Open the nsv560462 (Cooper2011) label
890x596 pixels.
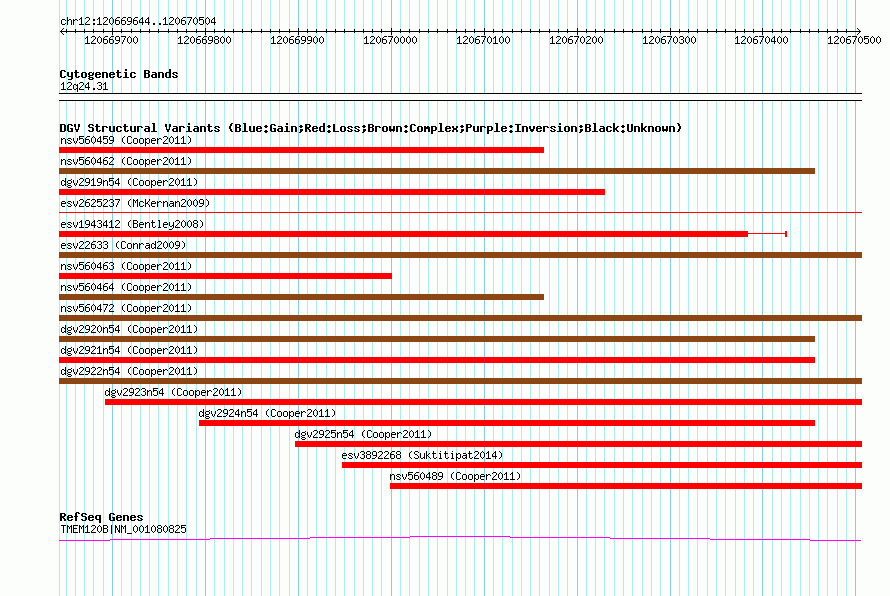tap(126, 161)
